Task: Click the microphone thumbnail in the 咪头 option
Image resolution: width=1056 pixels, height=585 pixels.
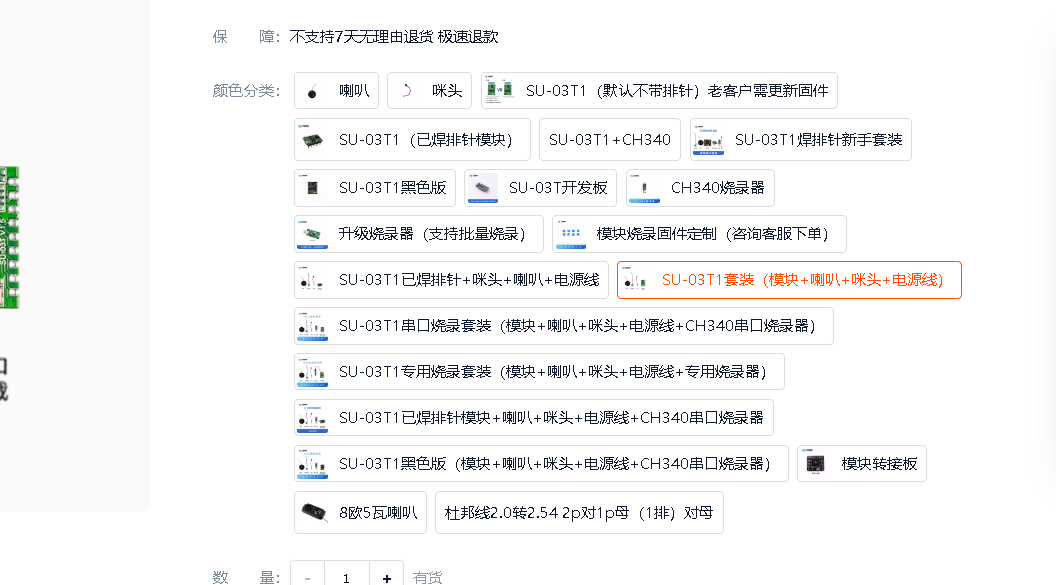Action: 407,90
